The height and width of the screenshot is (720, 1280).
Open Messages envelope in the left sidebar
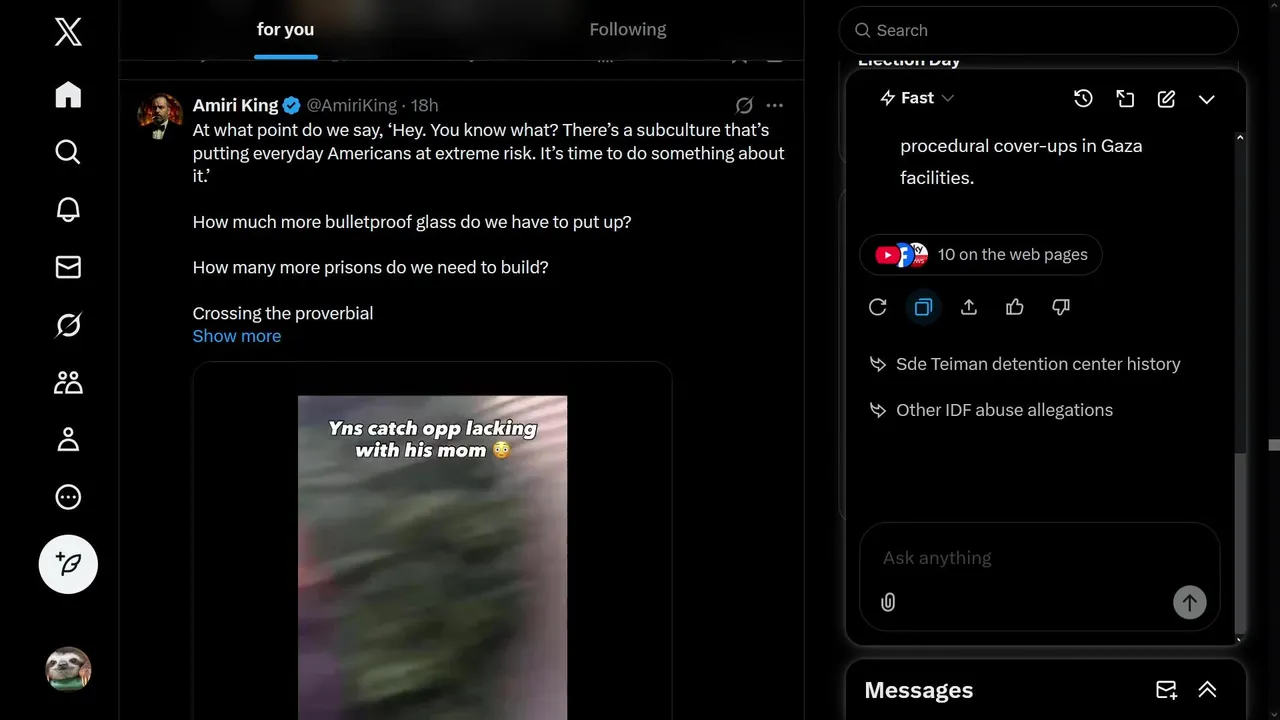click(x=68, y=267)
